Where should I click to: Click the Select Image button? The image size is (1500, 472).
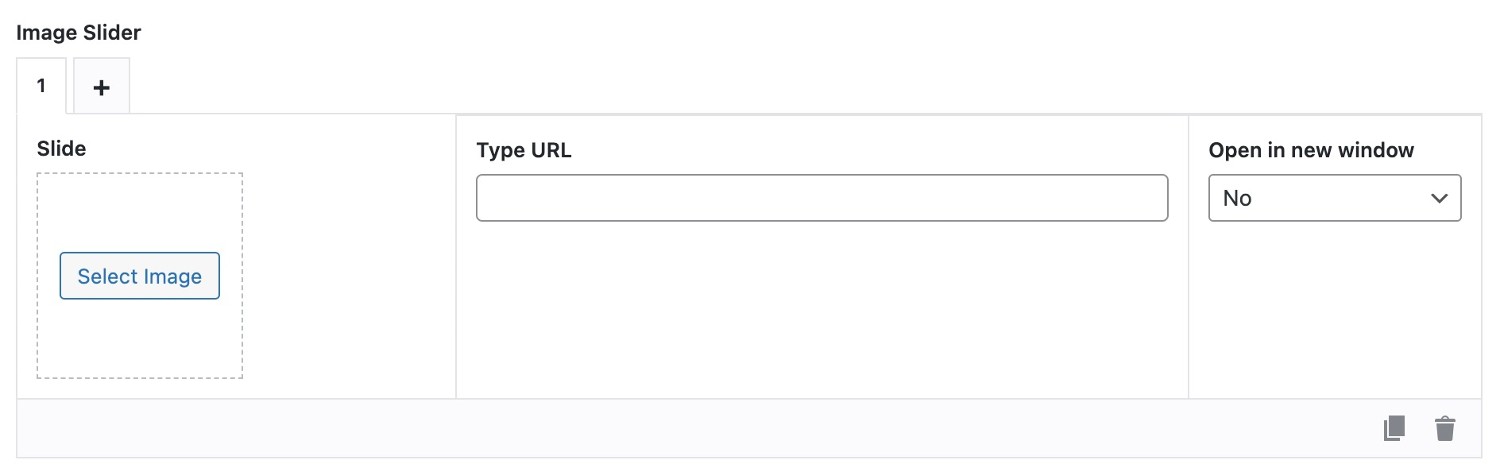(x=140, y=276)
